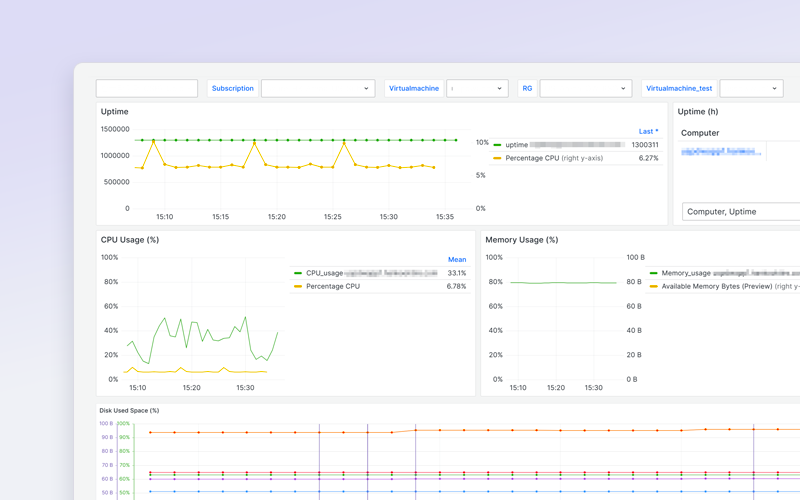Click the Virtualmachine label
The image size is (800, 500).
click(x=414, y=88)
